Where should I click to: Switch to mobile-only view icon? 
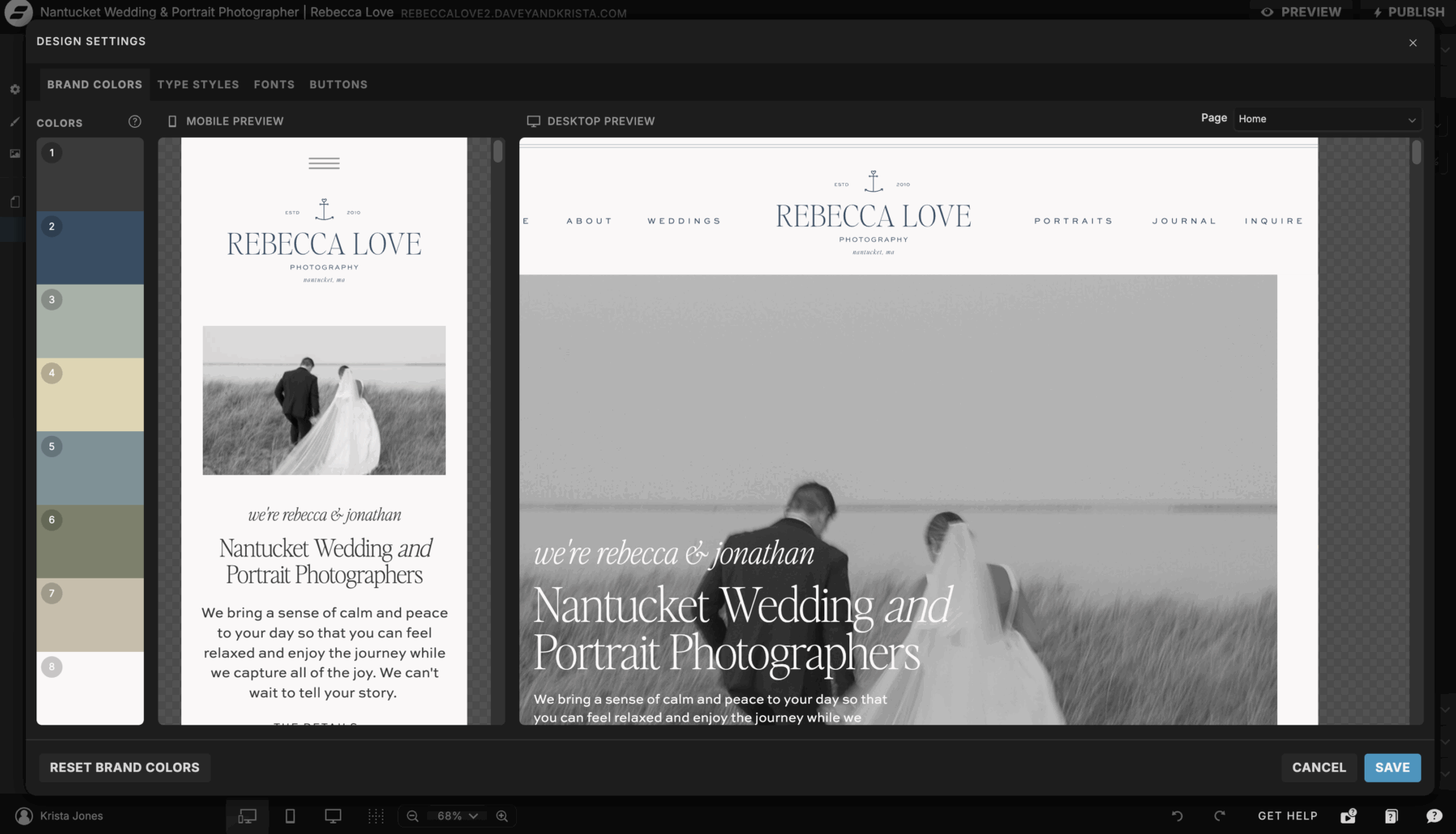290,816
